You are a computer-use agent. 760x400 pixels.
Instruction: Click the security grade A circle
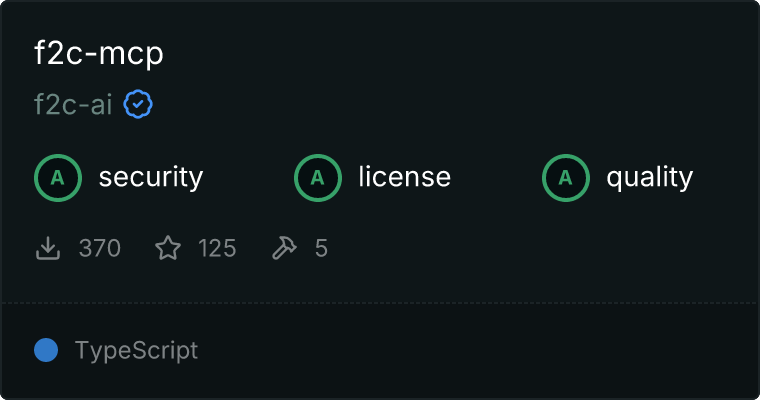tap(58, 178)
